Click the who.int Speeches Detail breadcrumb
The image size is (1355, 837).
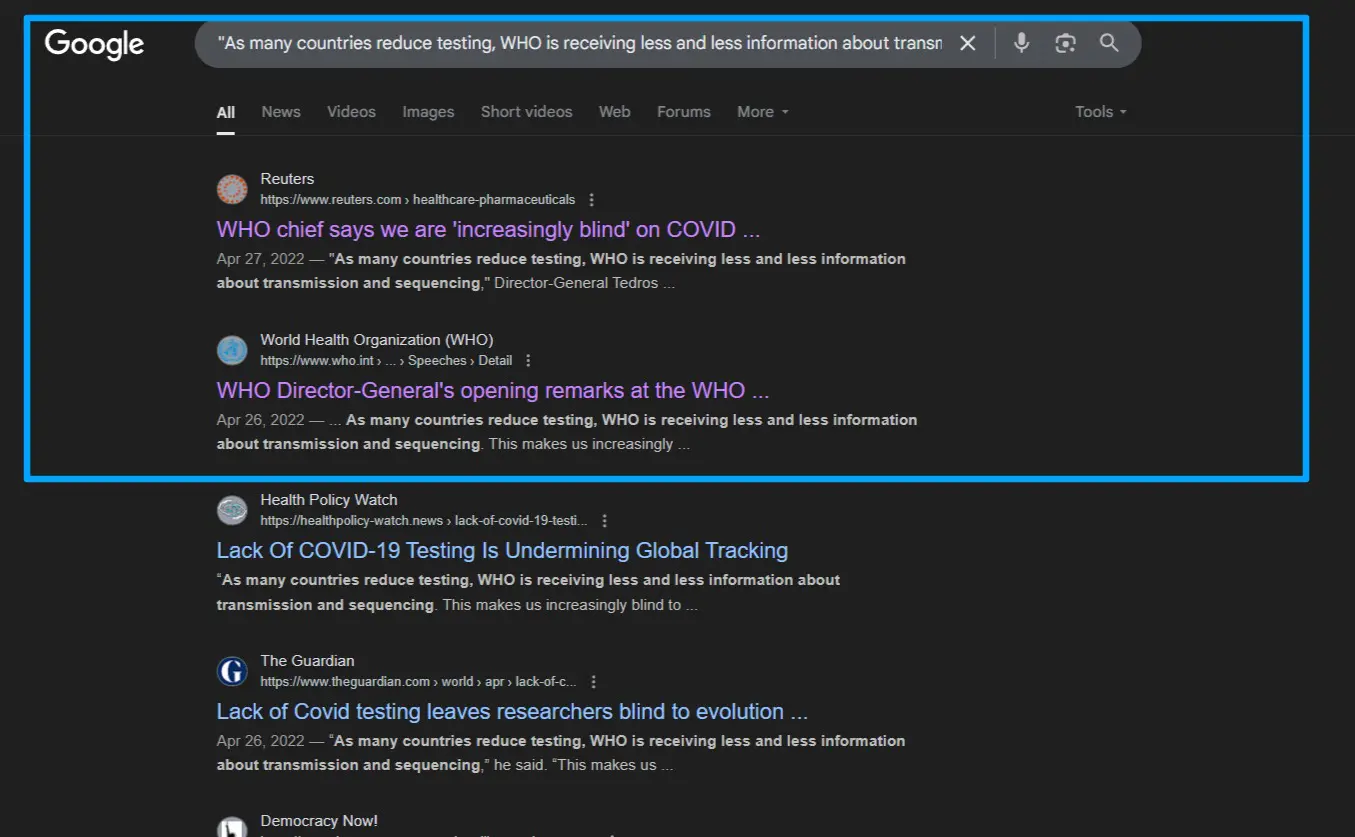(x=386, y=361)
